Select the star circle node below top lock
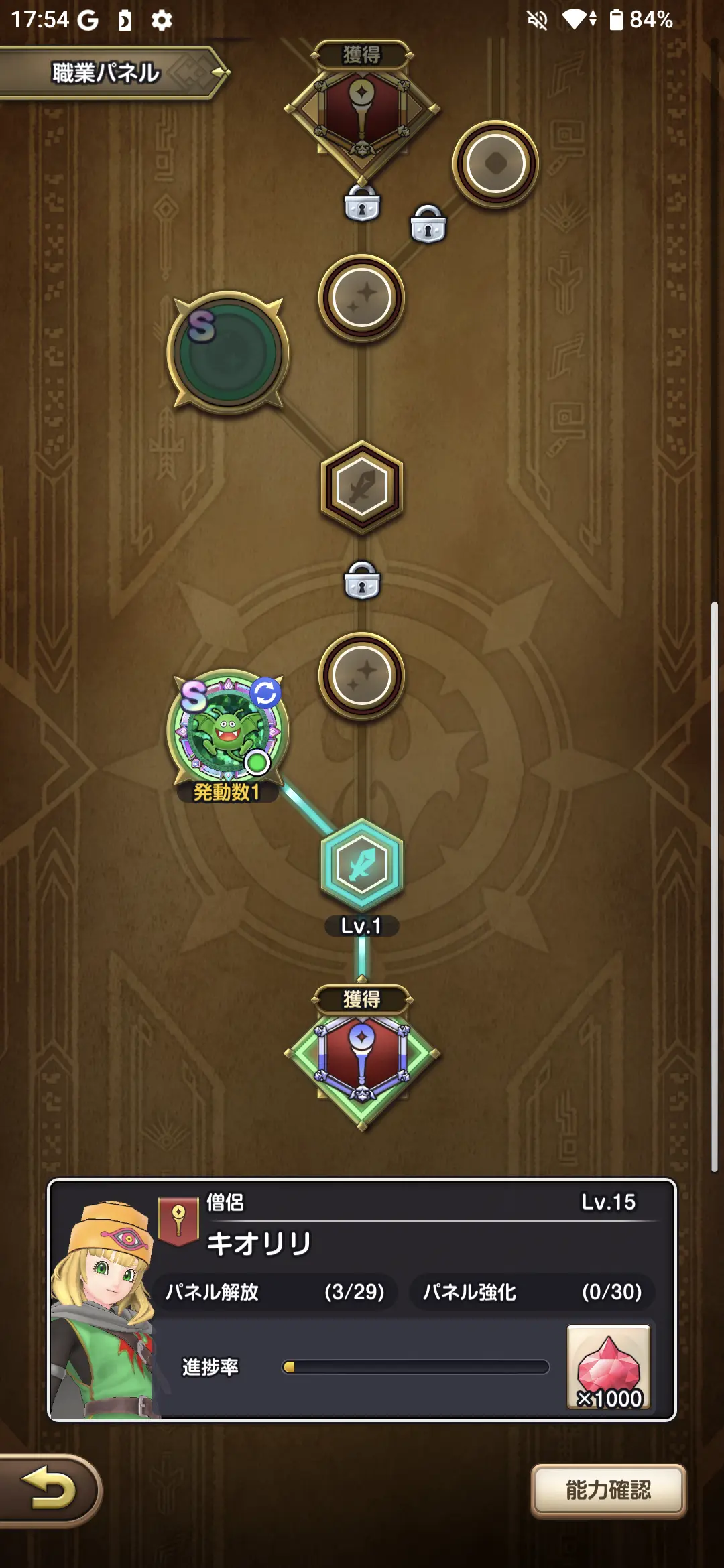Screen dimensions: 724x1568 coord(362,298)
